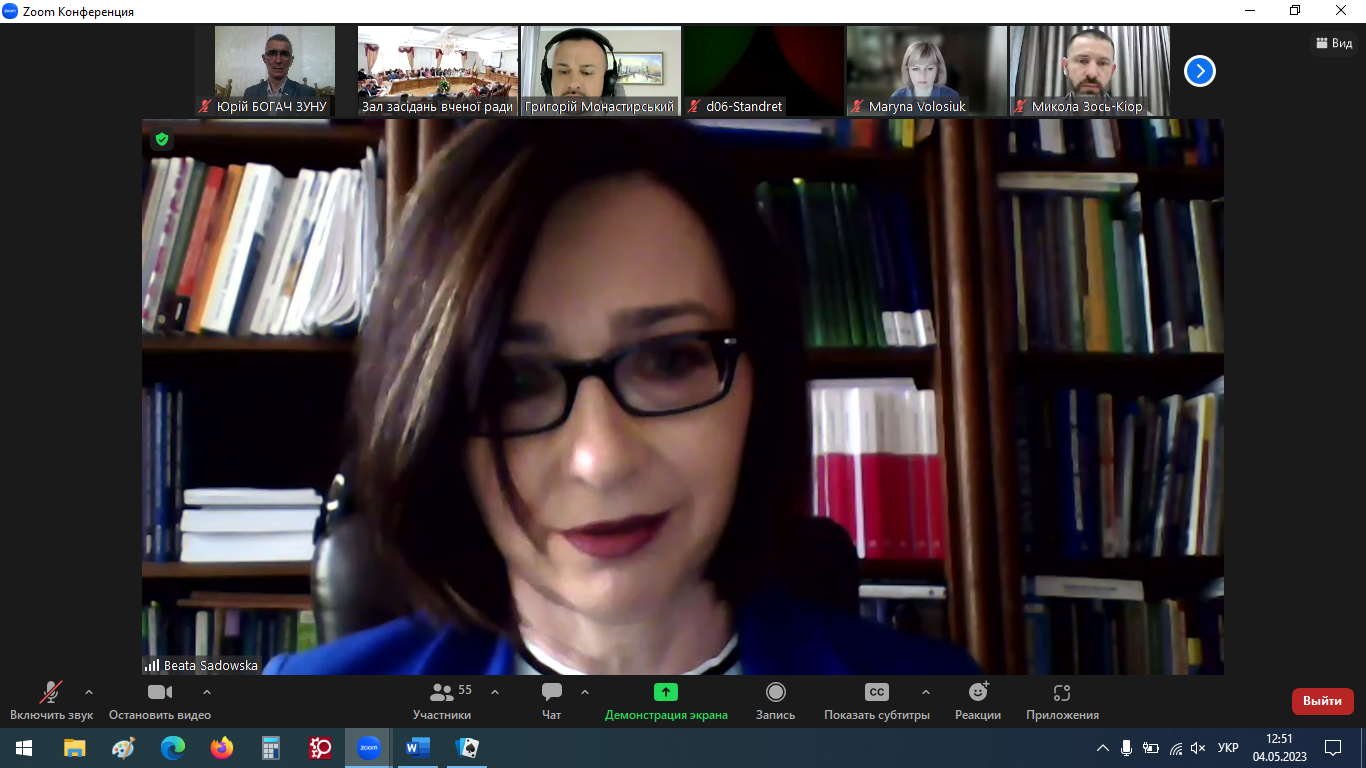Open Calculator from taskbar
The height and width of the screenshot is (768, 1366).
[x=270, y=747]
